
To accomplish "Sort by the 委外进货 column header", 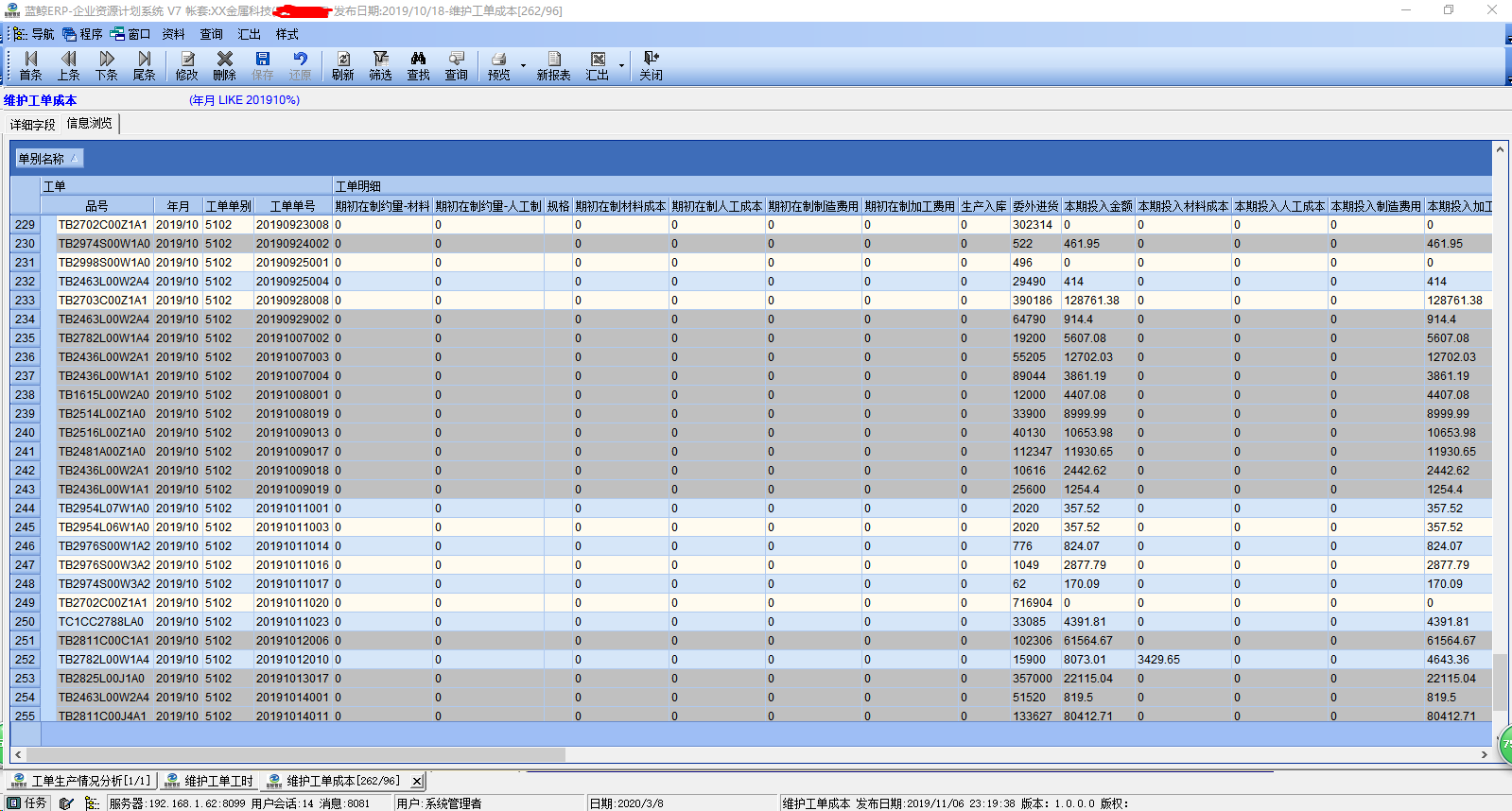I will (1035, 206).
